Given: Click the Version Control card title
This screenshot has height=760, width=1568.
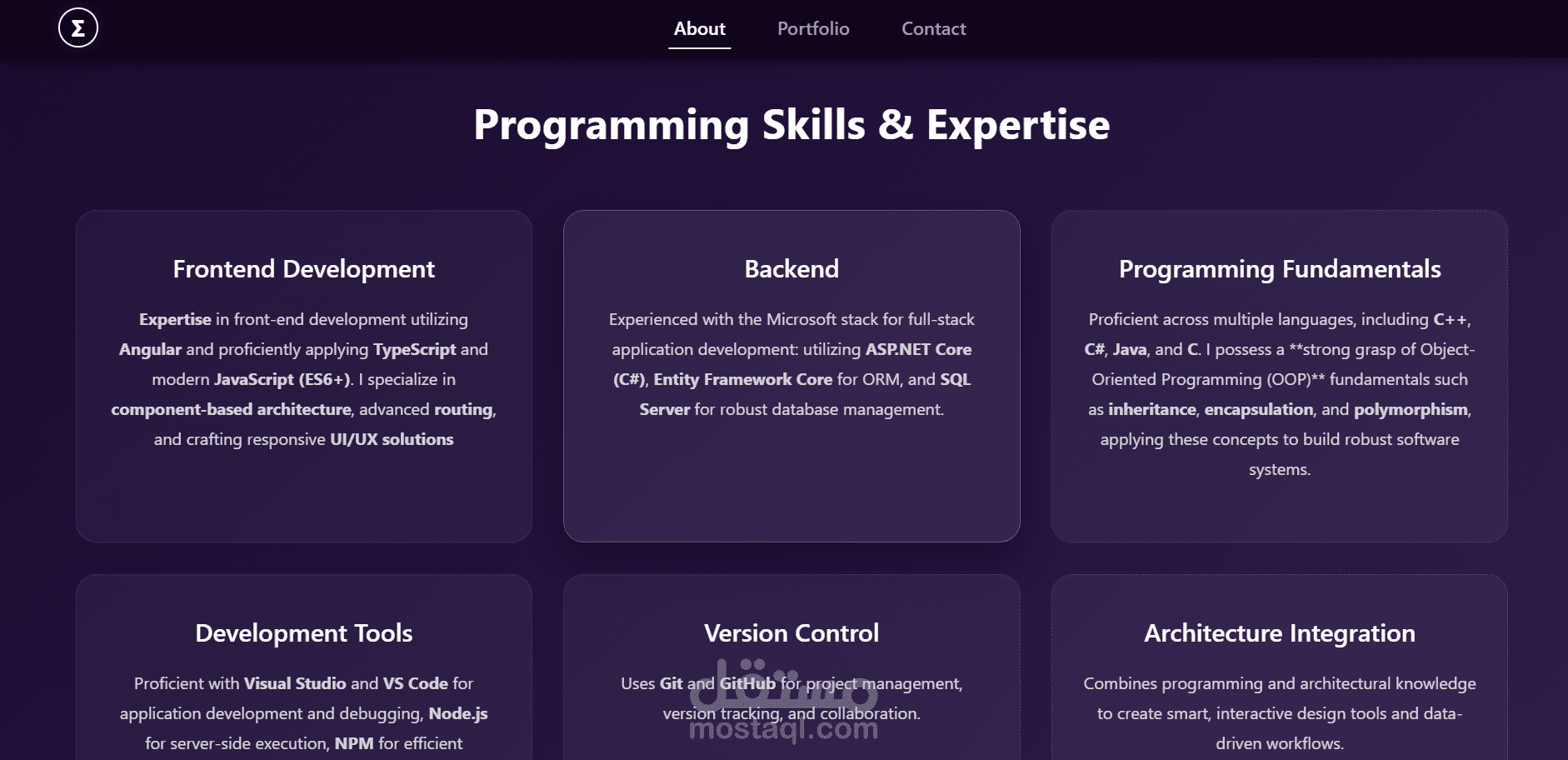Looking at the screenshot, I should [791, 633].
